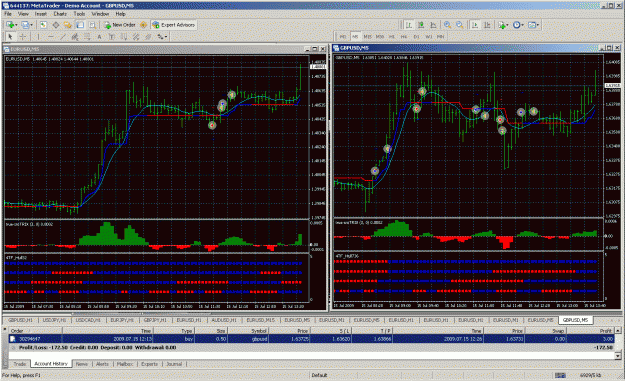Open the Experts tab in Terminal
Image resolution: width=625 pixels, height=381 pixels.
[x=149, y=364]
